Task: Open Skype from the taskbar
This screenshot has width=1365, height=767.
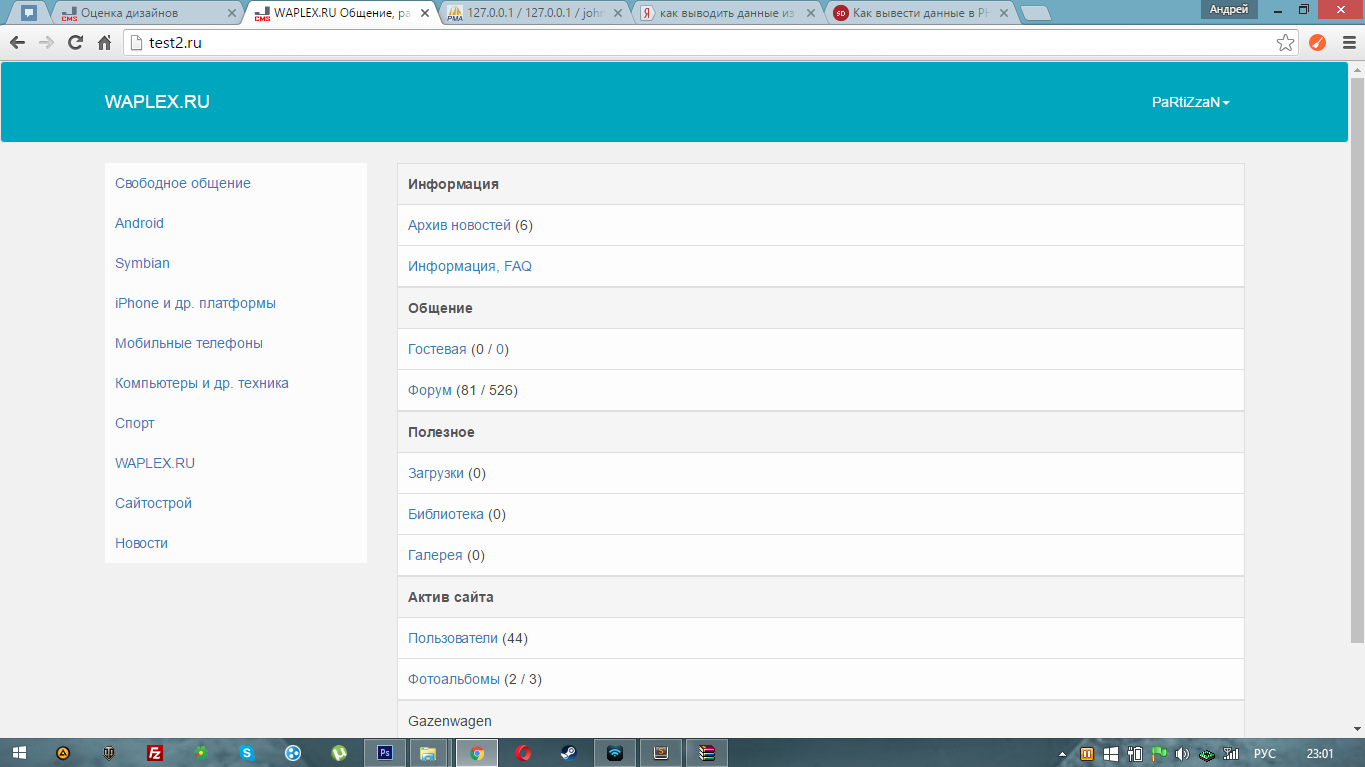Action: click(x=247, y=753)
